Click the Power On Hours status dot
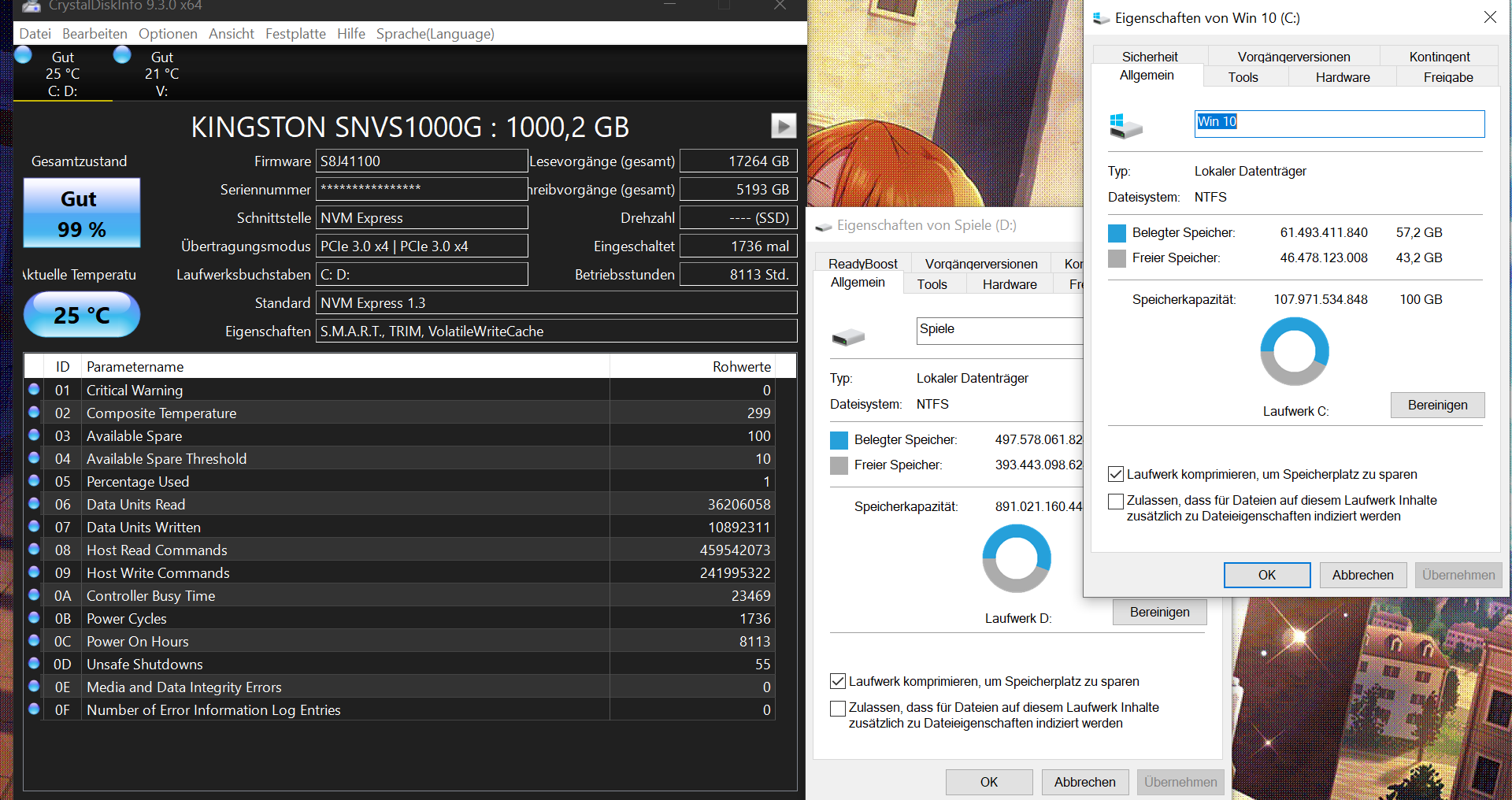1512x800 pixels. point(34,640)
